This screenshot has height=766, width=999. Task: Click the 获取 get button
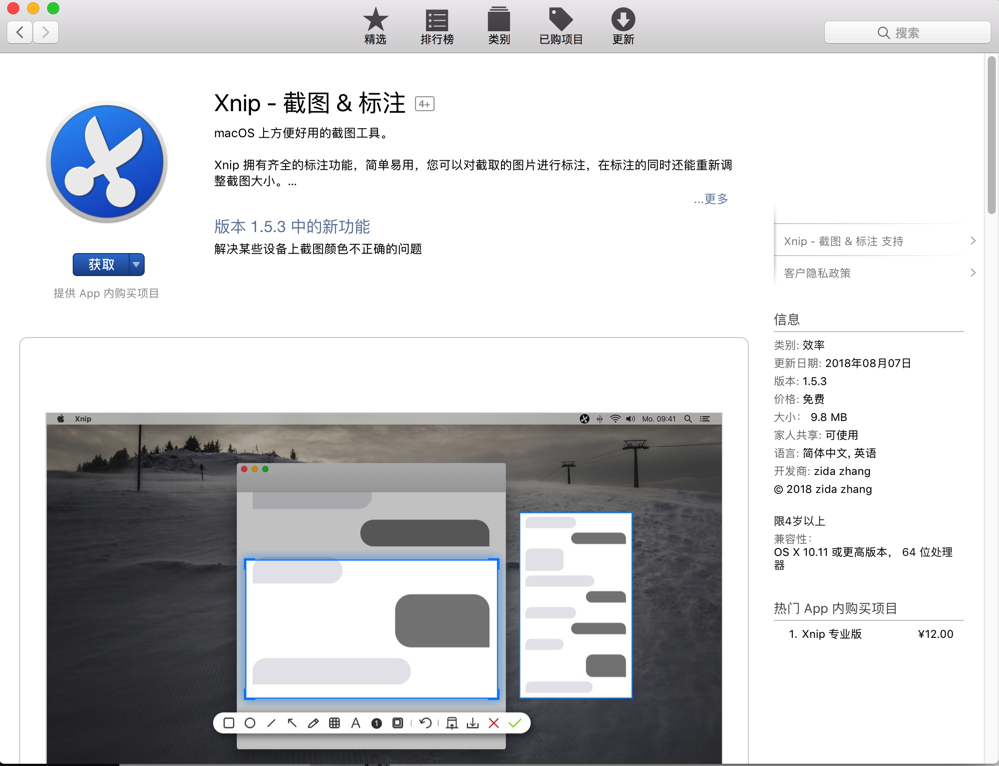[101, 264]
